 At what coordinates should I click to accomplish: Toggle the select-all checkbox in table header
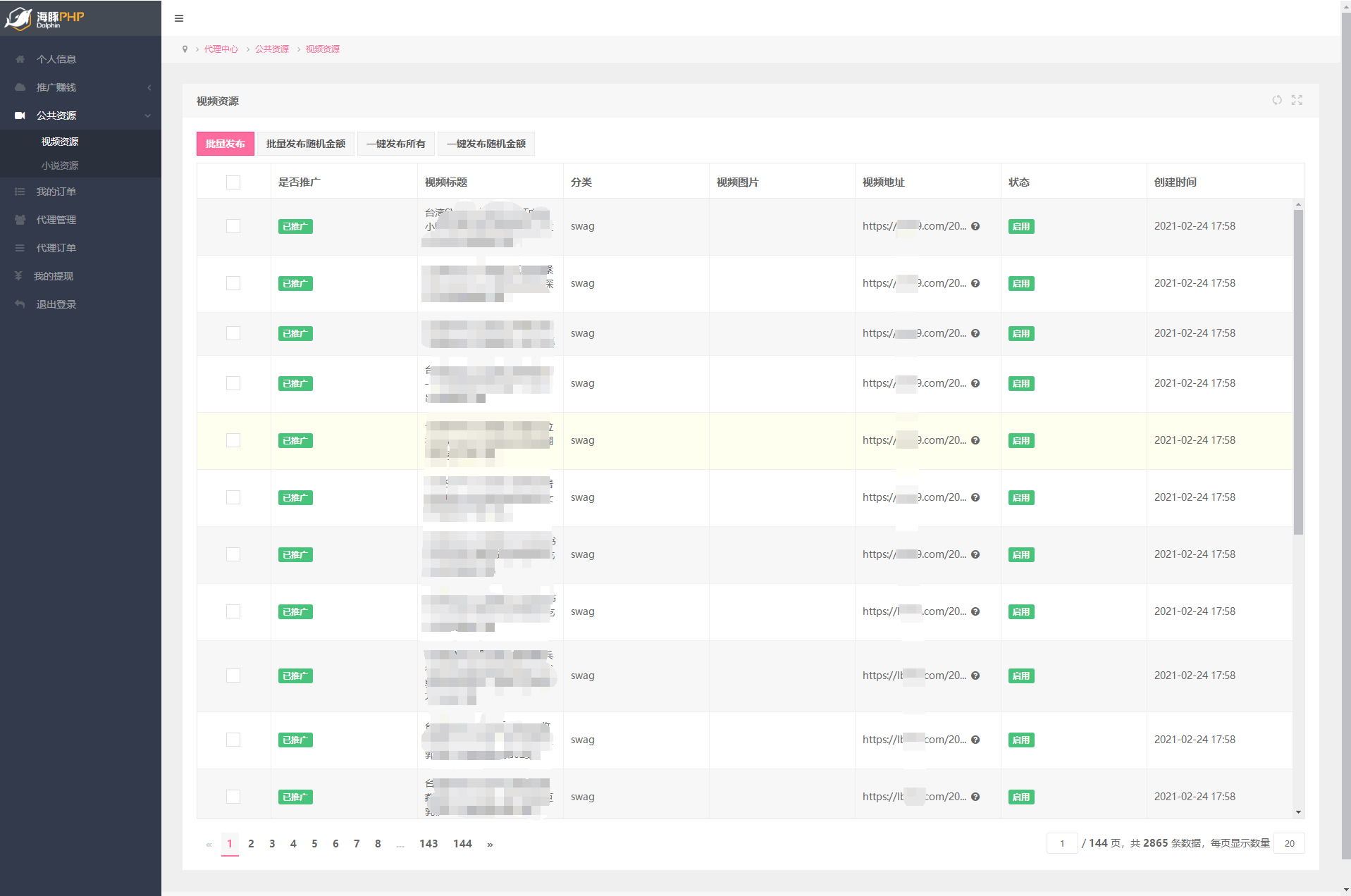(233, 182)
